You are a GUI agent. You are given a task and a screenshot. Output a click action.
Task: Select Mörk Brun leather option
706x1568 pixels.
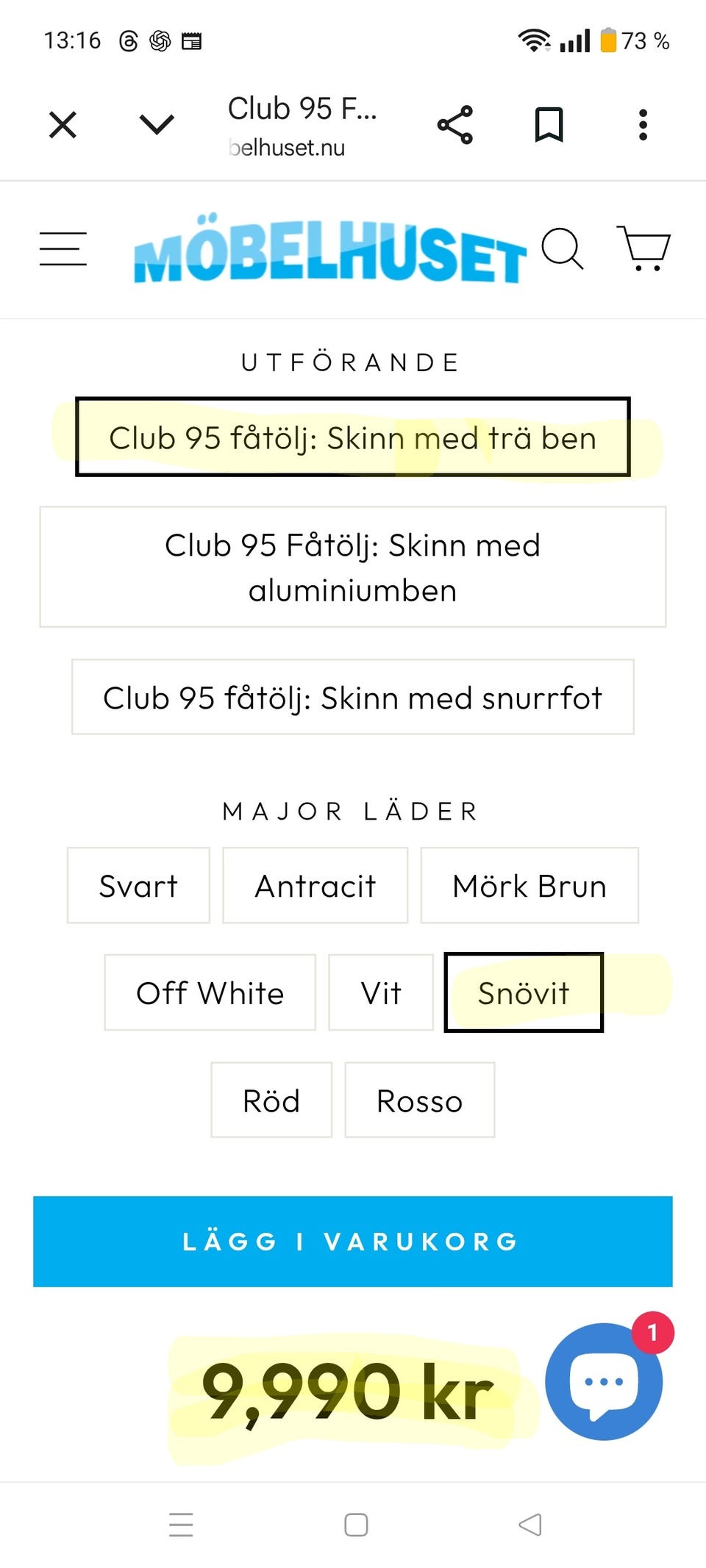529,886
